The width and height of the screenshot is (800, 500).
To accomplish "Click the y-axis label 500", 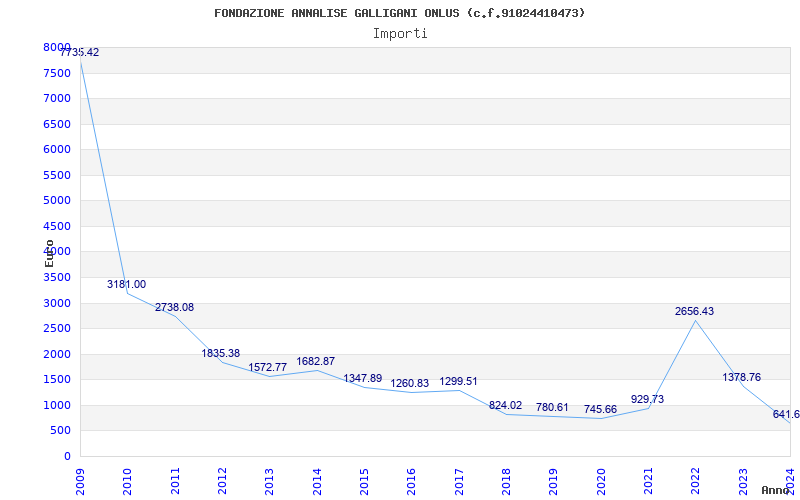I will (x=60, y=431).
